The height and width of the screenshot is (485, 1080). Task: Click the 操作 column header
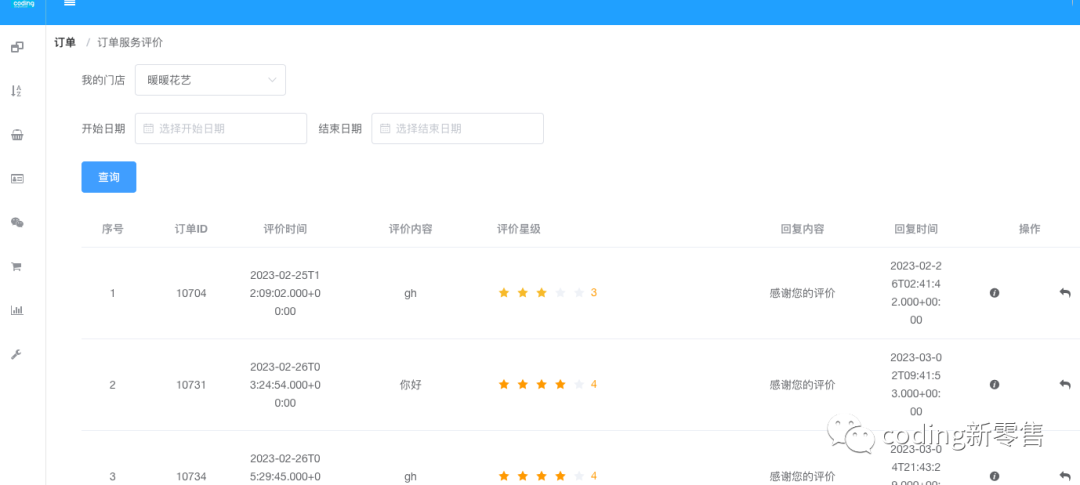[x=1030, y=229]
